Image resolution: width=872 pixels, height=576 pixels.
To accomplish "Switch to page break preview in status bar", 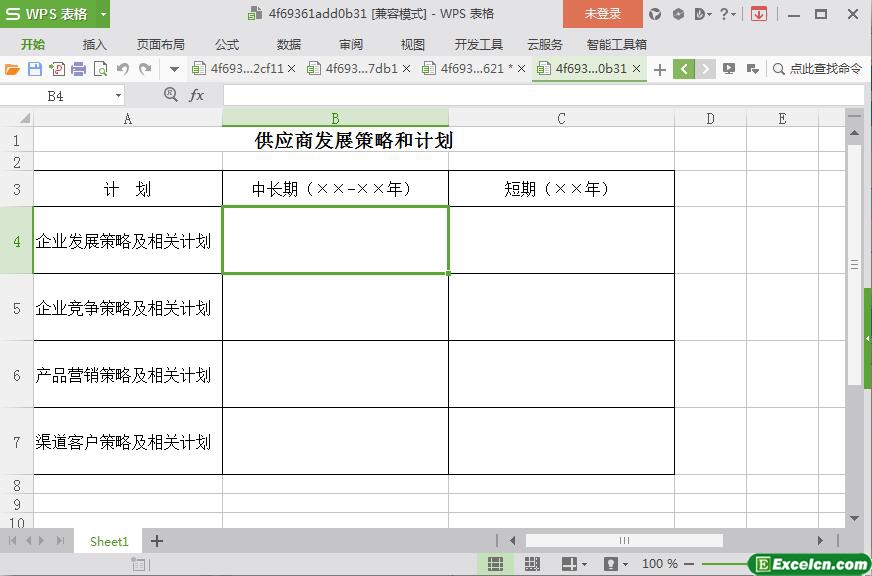I will pos(532,564).
